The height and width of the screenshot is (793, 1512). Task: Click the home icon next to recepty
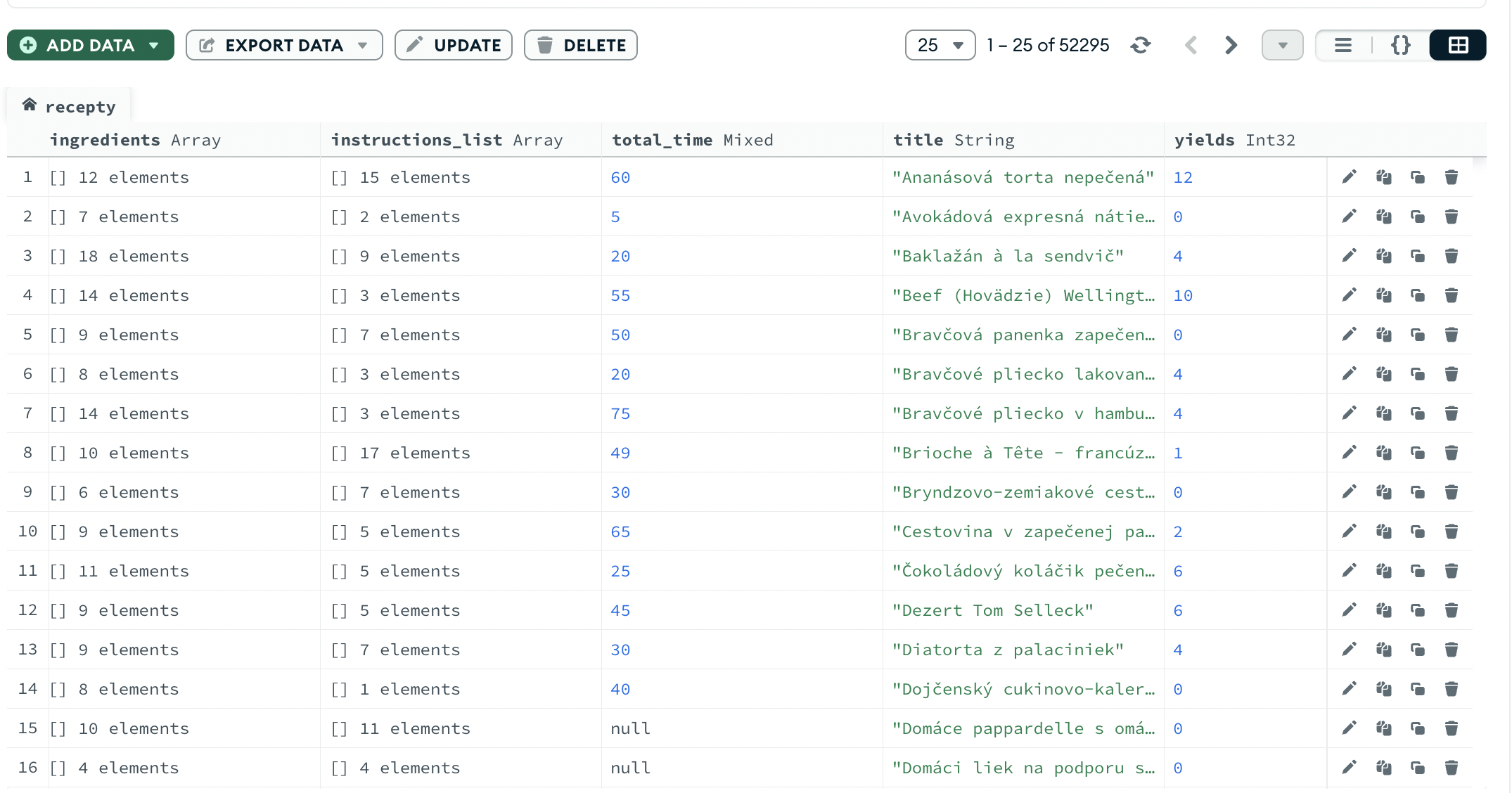[29, 105]
